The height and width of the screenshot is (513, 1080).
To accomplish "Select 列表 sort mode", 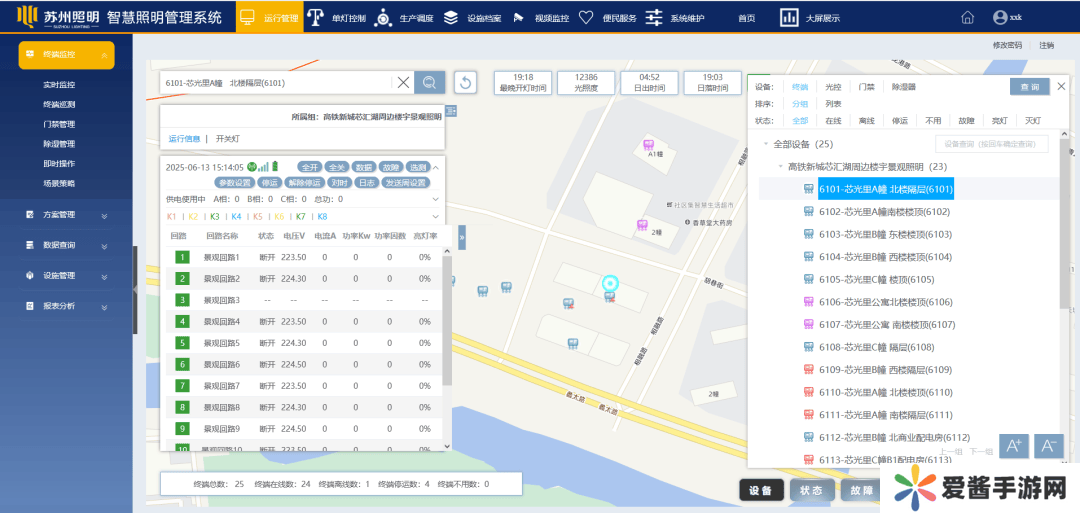I will point(833,103).
